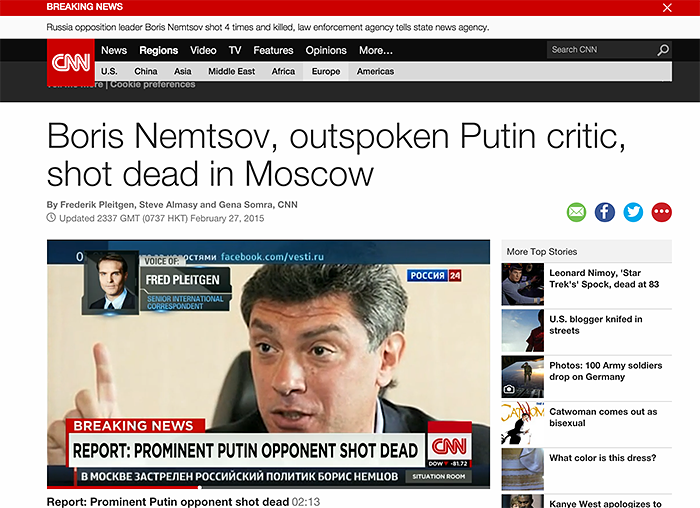
Task: Share article via green email icon
Action: [577, 212]
